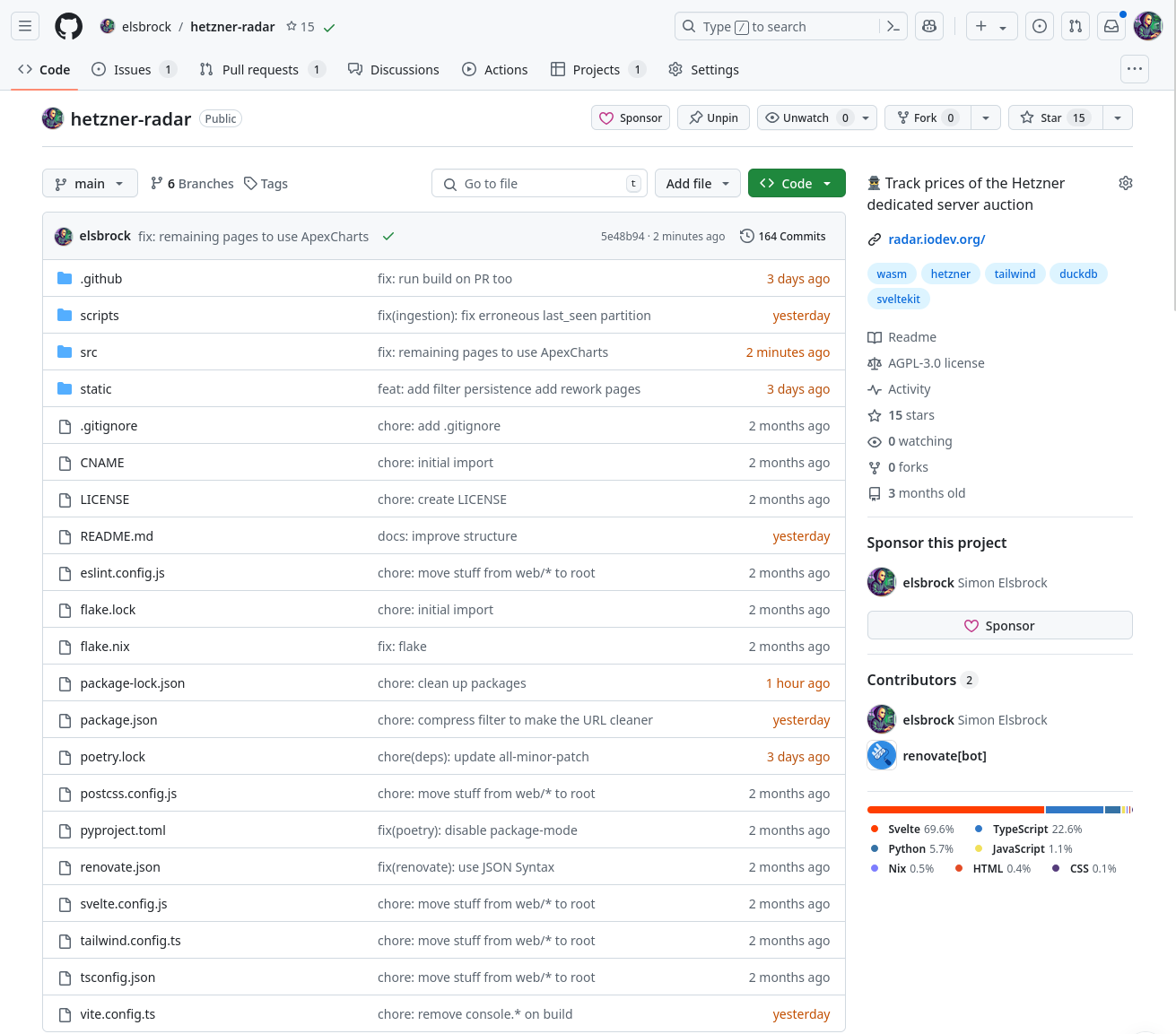Focus the Go to file input
This screenshot has width=1176, height=1034.
539,183
